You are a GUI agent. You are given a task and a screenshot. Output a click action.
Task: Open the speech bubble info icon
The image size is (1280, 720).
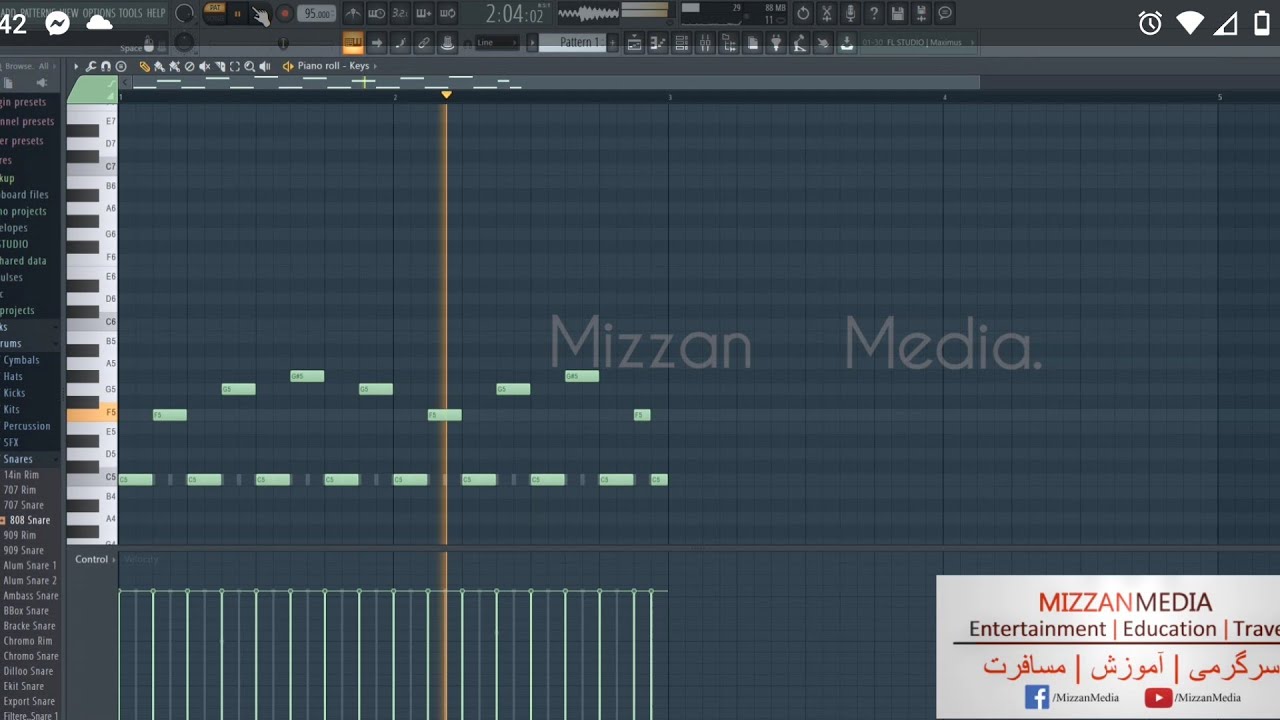(x=945, y=13)
